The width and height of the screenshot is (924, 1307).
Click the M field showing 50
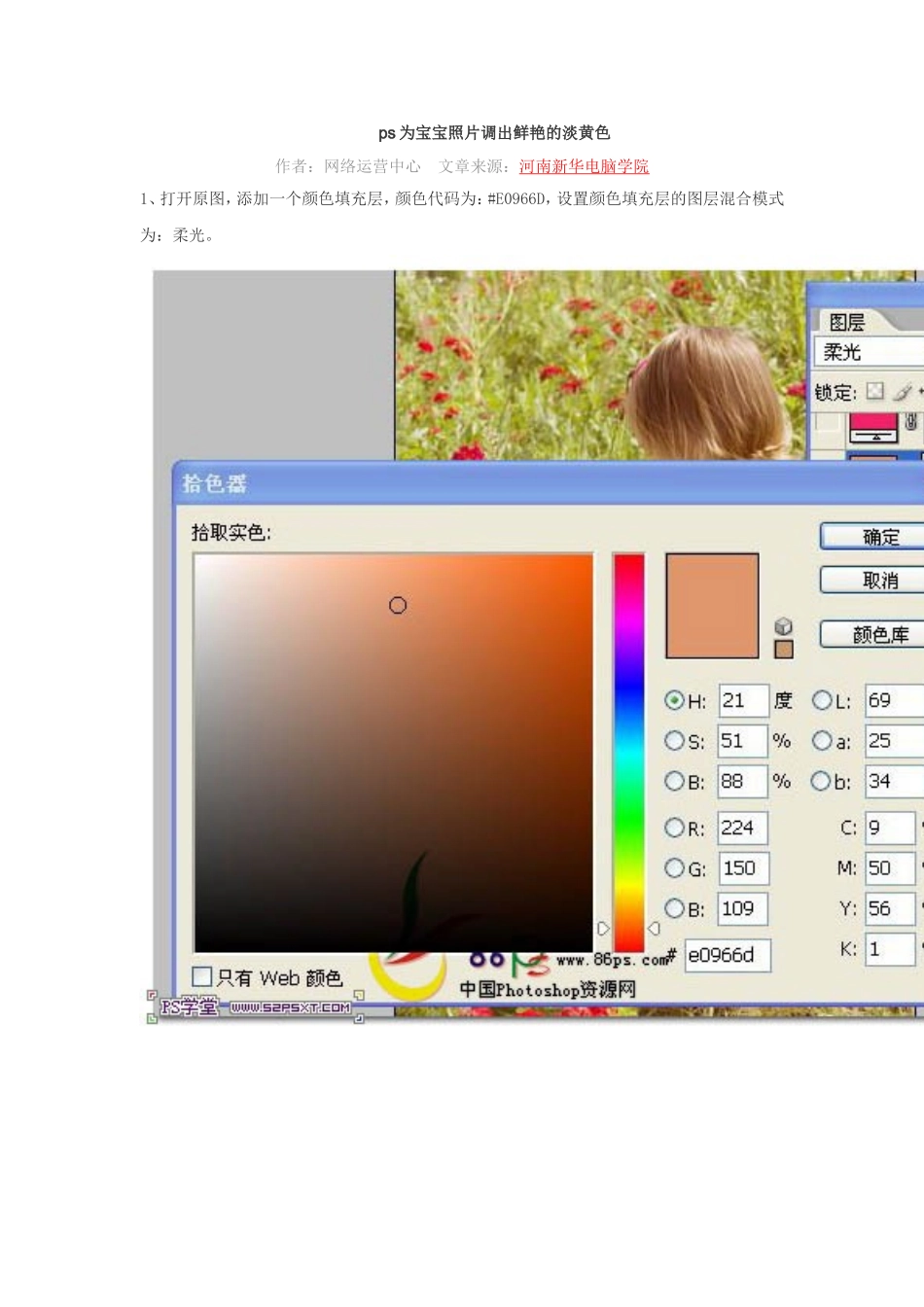point(890,868)
